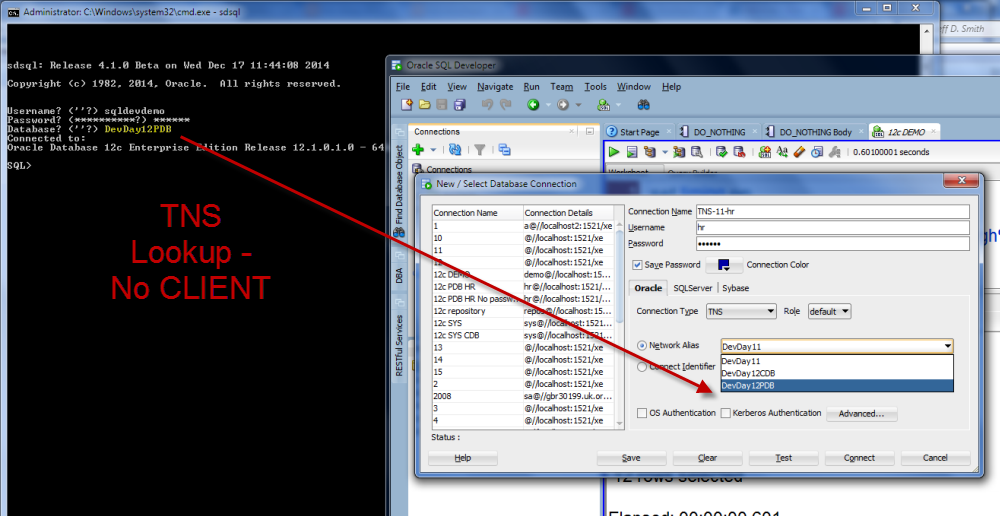Click the Save button in connection dialog
Viewport: 1000px width, 516px height.
tap(631, 458)
